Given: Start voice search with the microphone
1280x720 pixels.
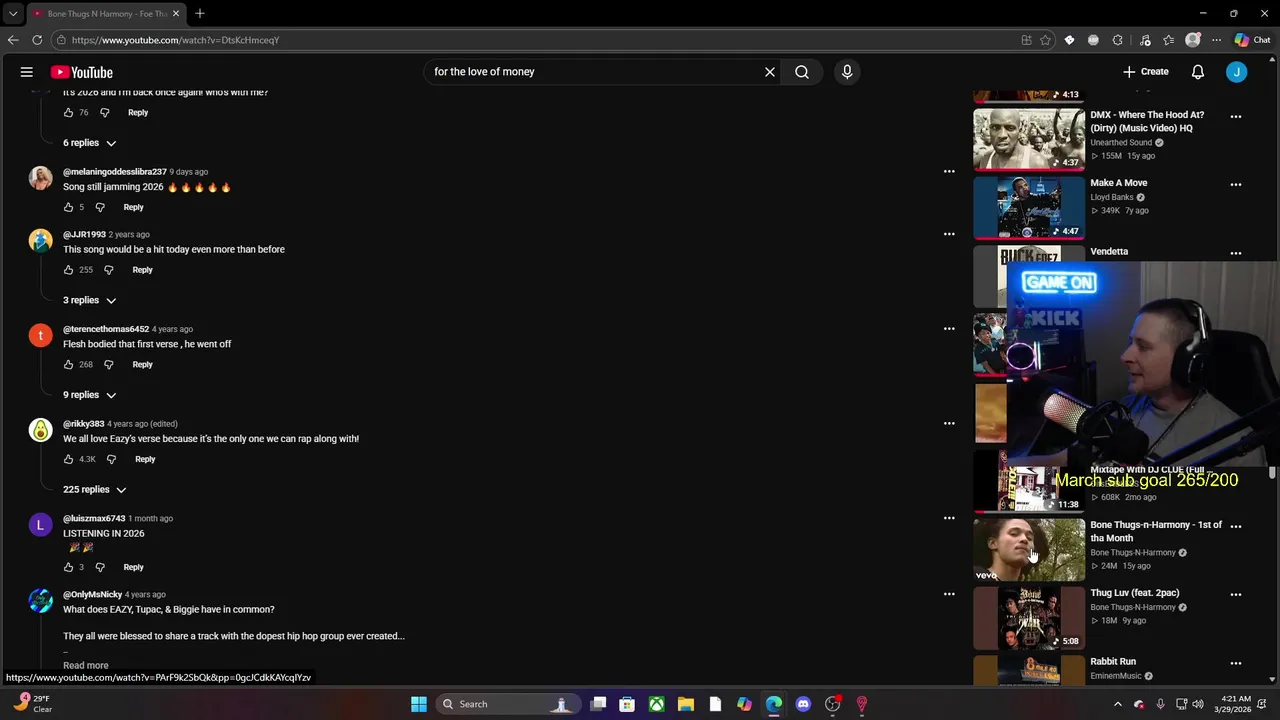Looking at the screenshot, I should [x=847, y=72].
